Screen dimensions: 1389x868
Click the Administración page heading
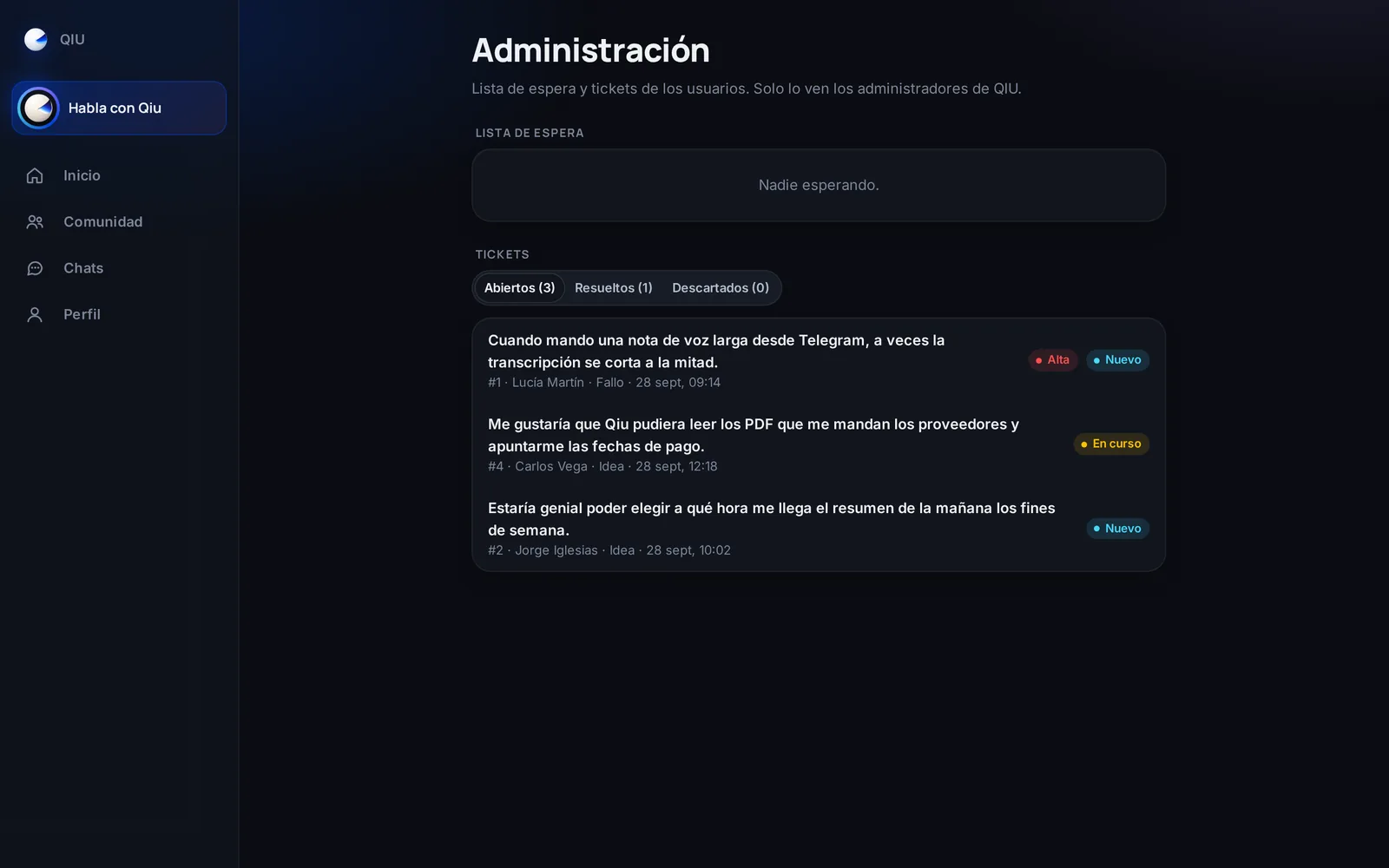(590, 50)
